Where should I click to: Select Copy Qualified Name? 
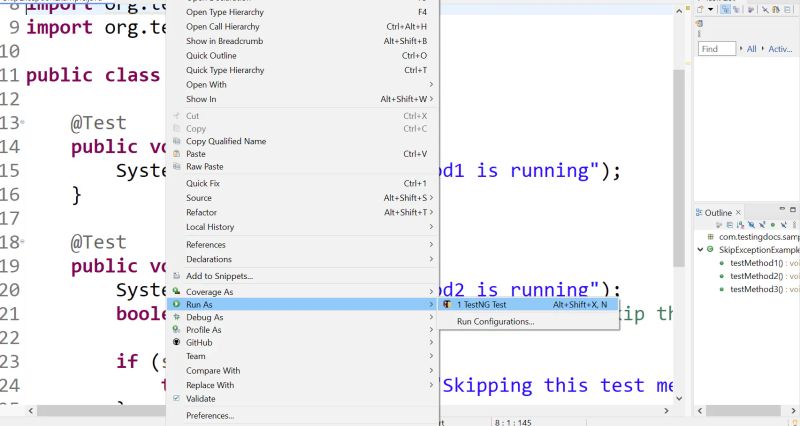click(x=303, y=141)
